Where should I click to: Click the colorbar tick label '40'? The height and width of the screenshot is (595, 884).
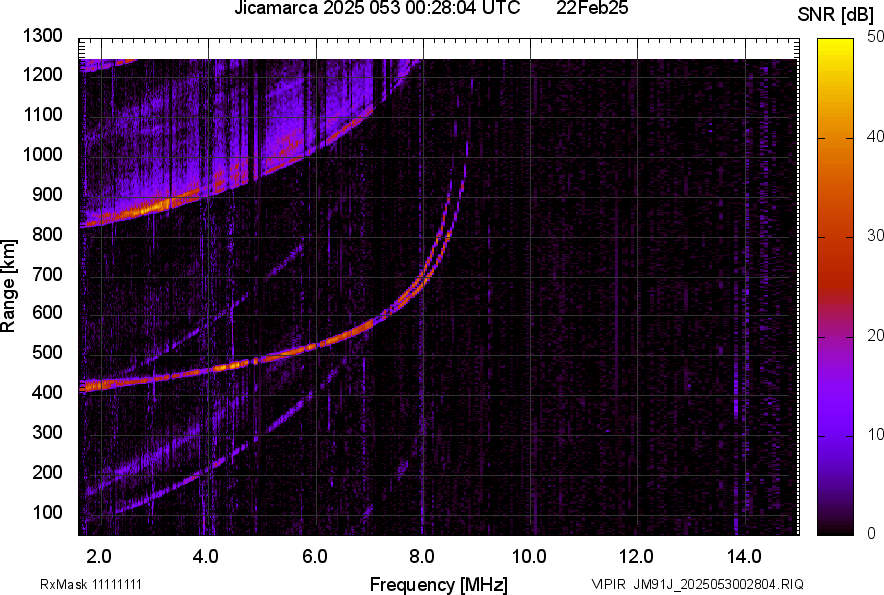(875, 136)
